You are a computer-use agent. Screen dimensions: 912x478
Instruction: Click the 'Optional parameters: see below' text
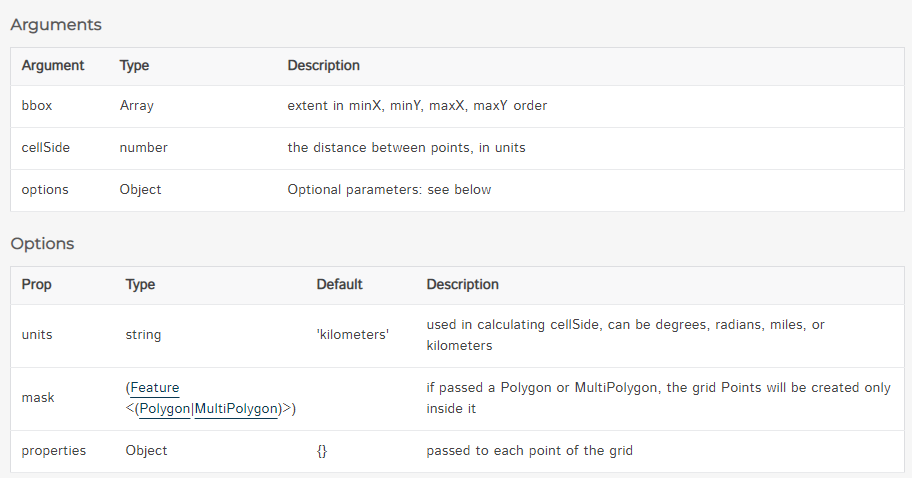point(389,189)
